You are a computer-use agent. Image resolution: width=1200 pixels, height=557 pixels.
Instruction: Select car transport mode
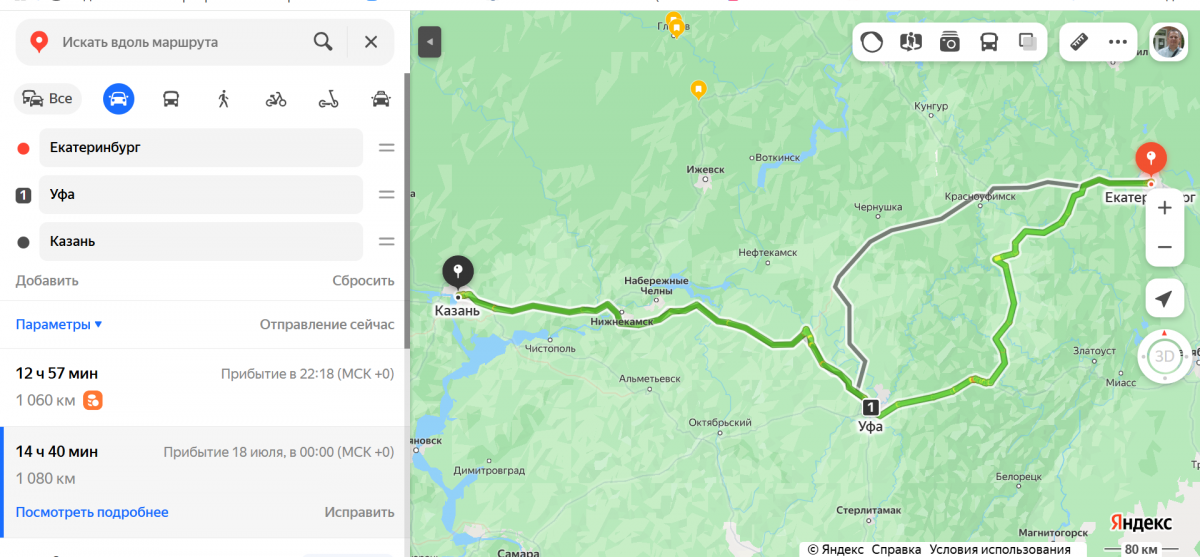click(118, 98)
